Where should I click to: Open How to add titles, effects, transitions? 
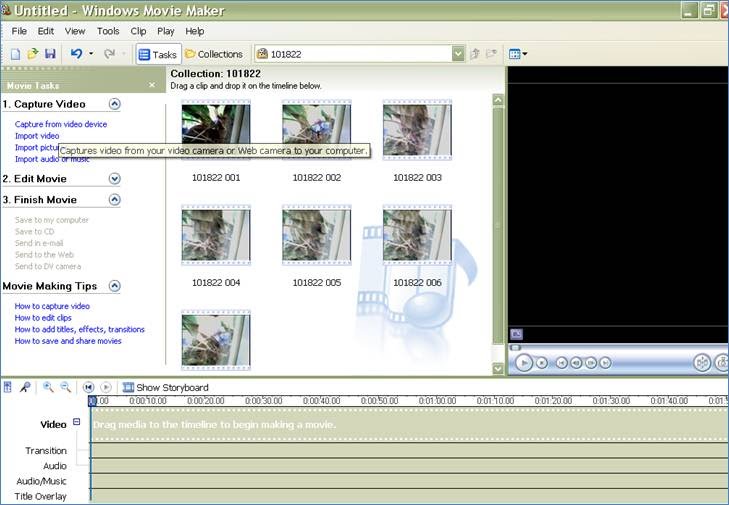coord(80,329)
